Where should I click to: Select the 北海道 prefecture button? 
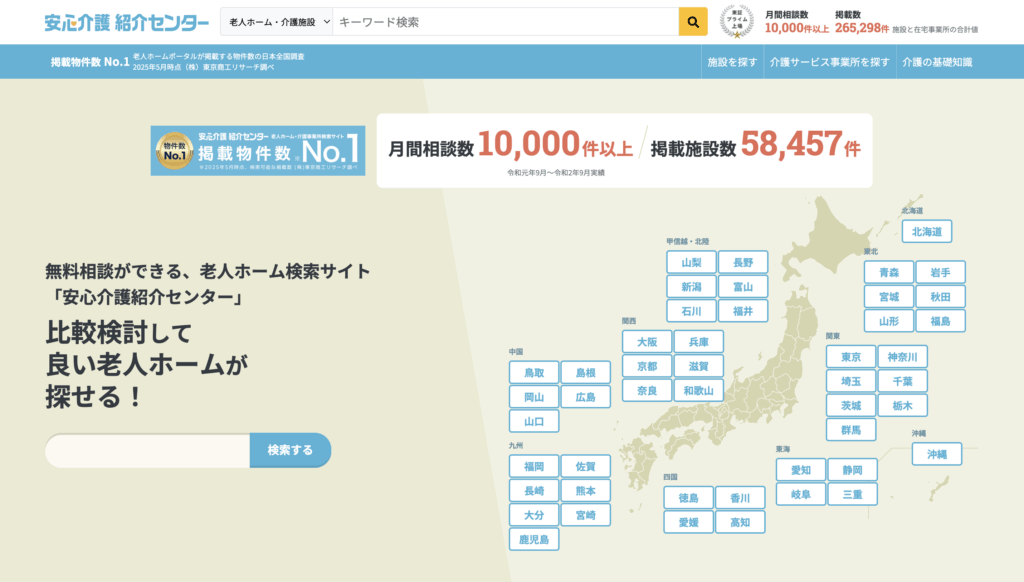pos(928,231)
